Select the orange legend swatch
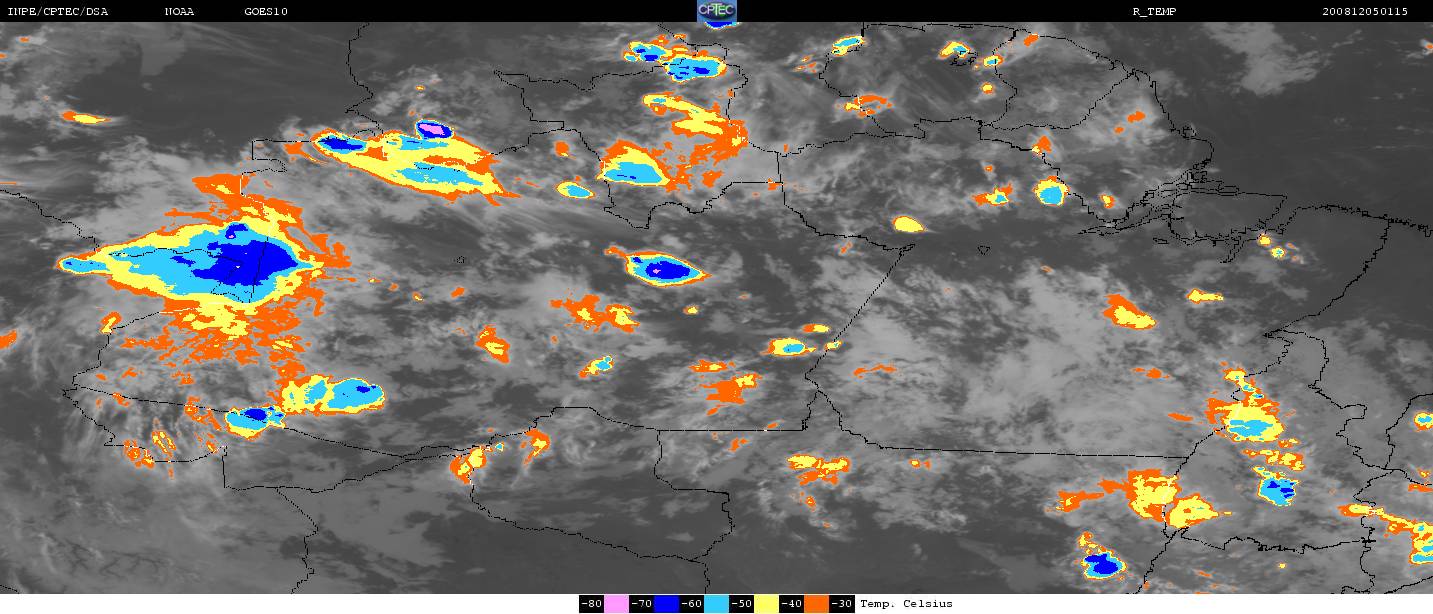This screenshot has height=614, width=1433. point(817,604)
